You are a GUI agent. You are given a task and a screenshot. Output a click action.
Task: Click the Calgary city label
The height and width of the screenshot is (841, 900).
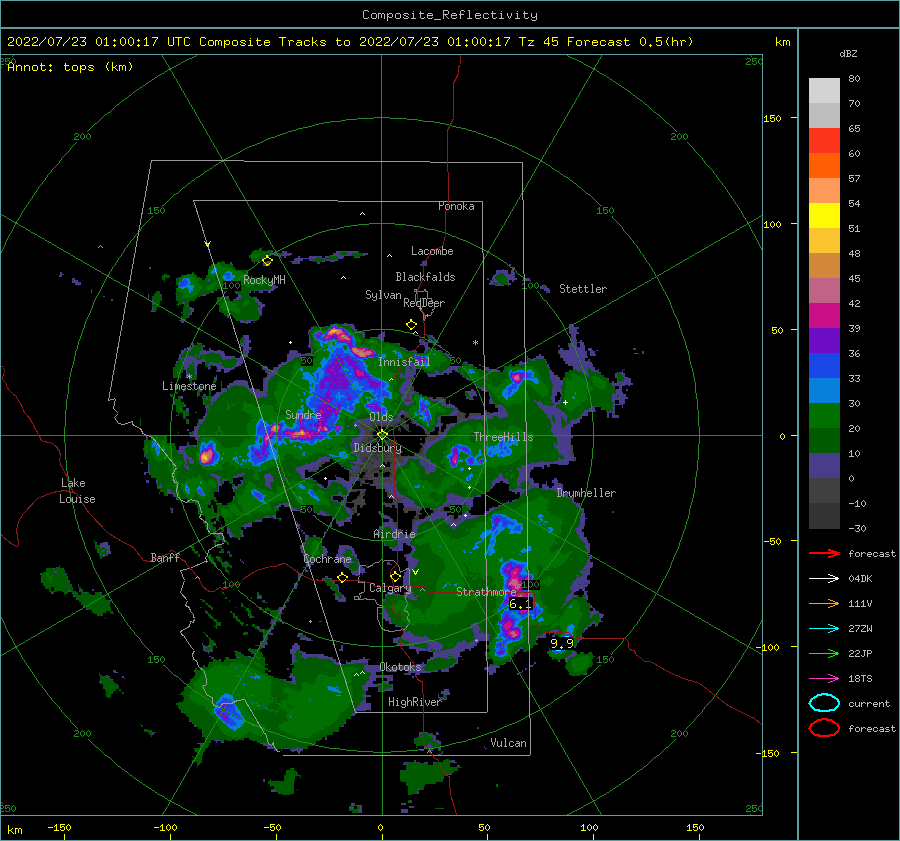pyautogui.click(x=390, y=588)
